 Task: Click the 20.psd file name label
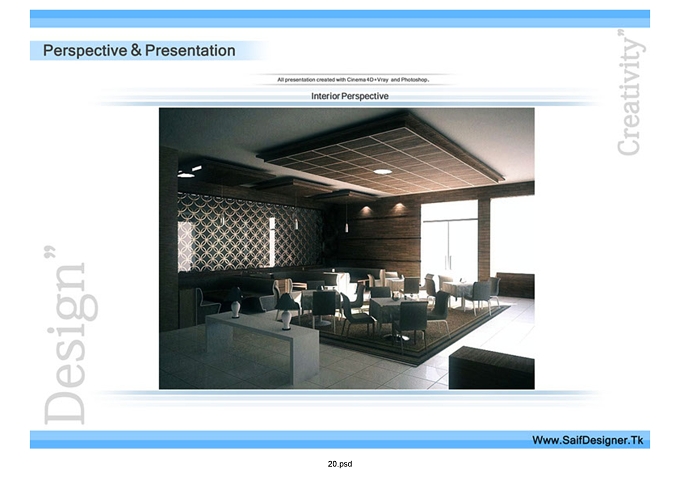pyautogui.click(x=340, y=464)
